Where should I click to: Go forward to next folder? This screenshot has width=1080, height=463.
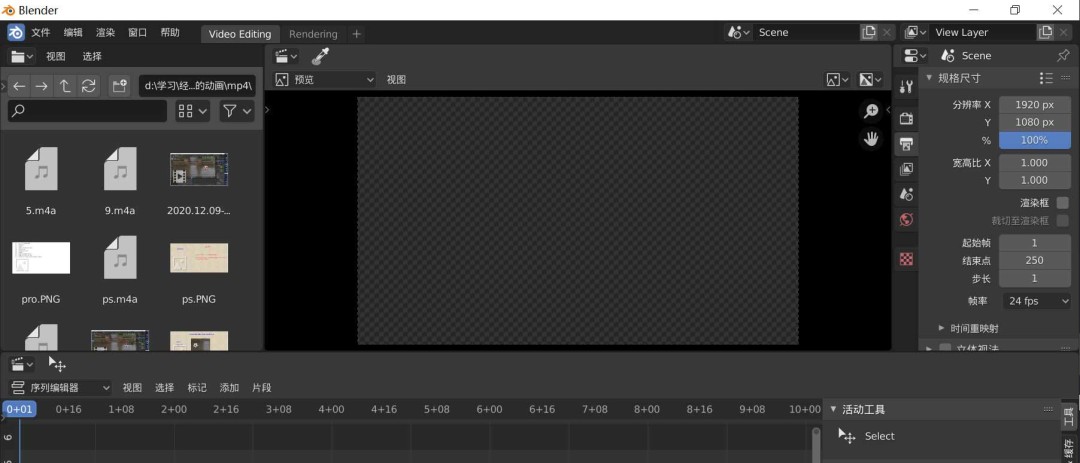42,86
